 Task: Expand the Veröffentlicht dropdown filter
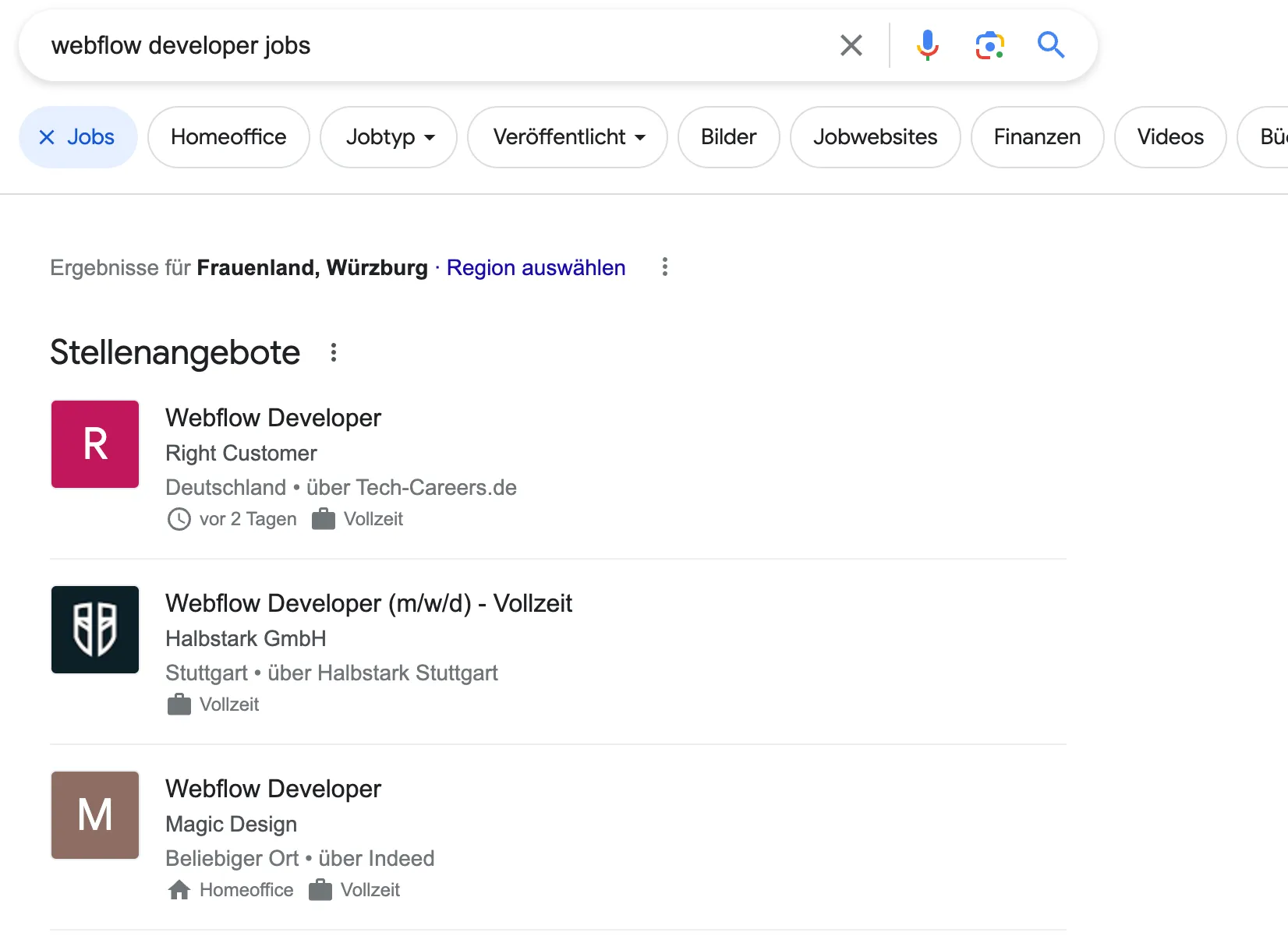pyautogui.click(x=568, y=137)
